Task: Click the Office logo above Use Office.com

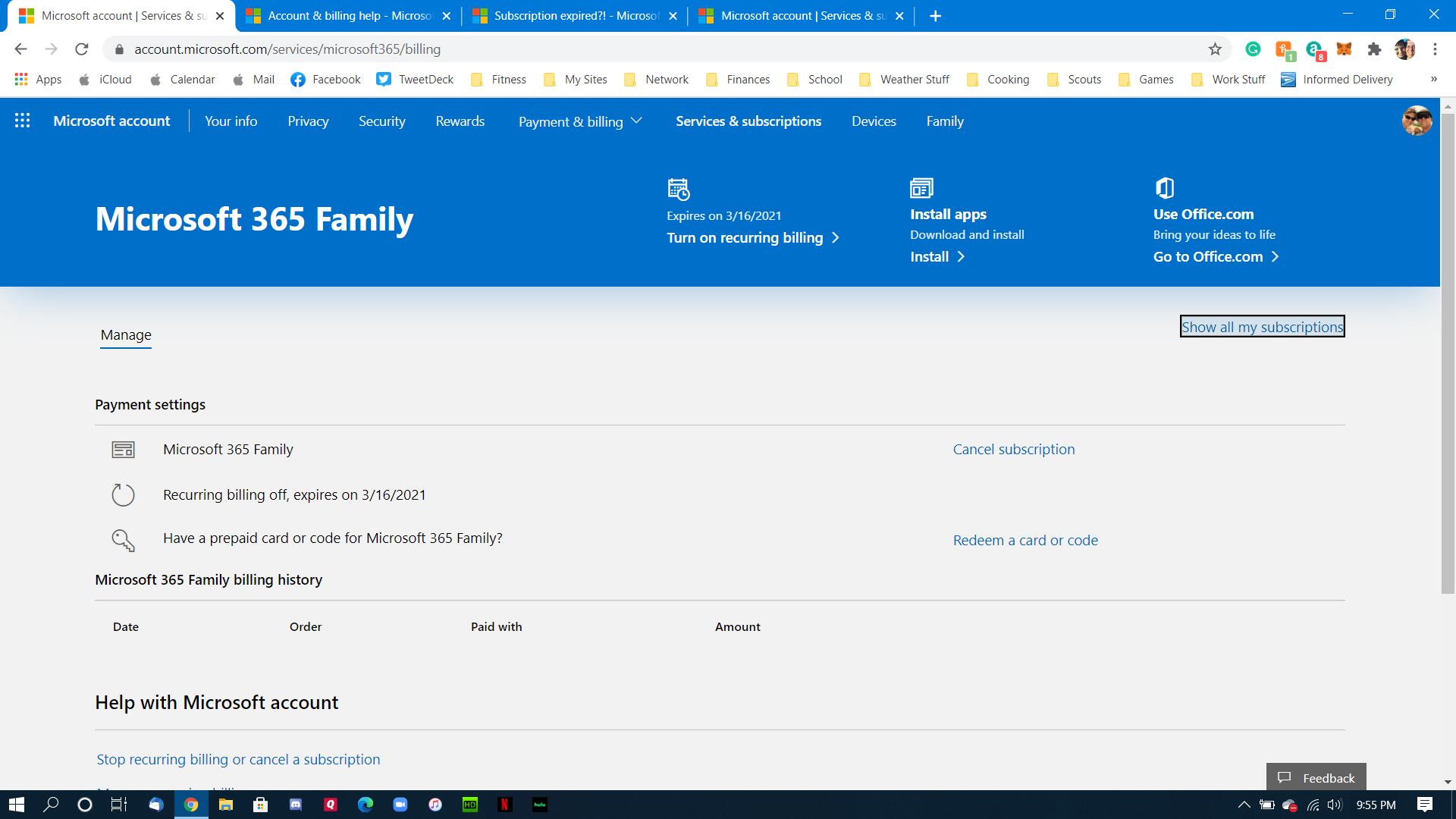Action: pos(1164,187)
